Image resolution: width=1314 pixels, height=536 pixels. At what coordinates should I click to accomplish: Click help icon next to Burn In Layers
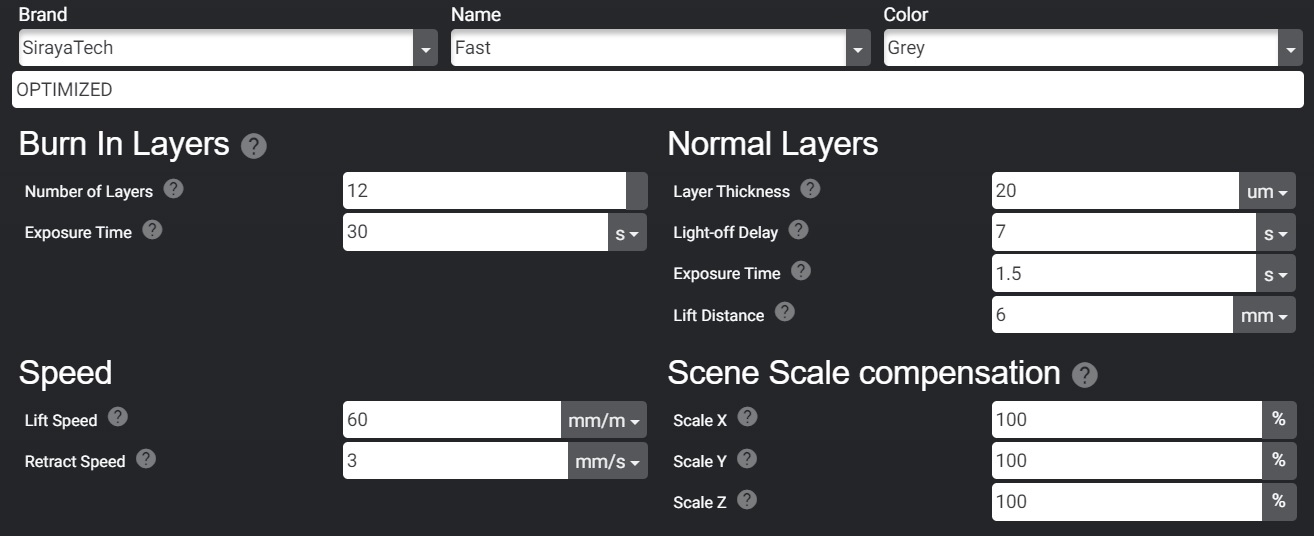(254, 147)
